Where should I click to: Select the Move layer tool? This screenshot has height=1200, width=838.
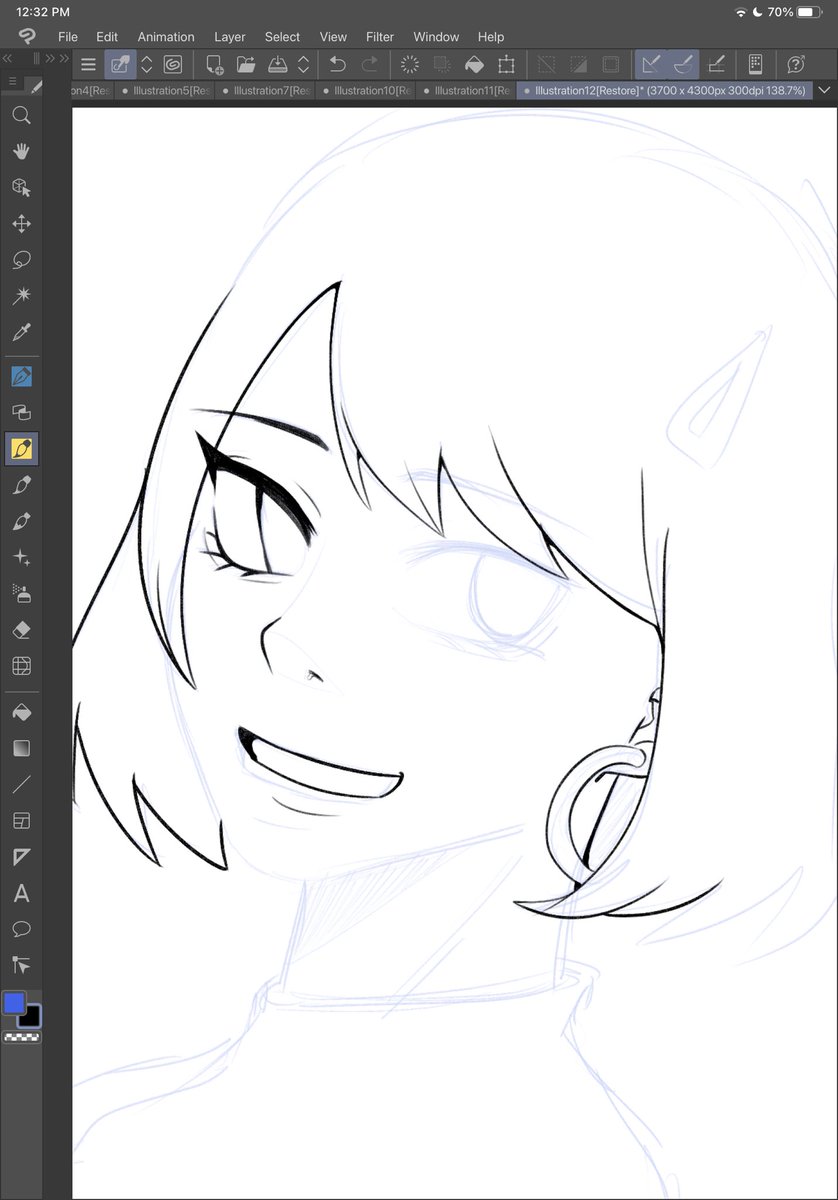pyautogui.click(x=21, y=224)
